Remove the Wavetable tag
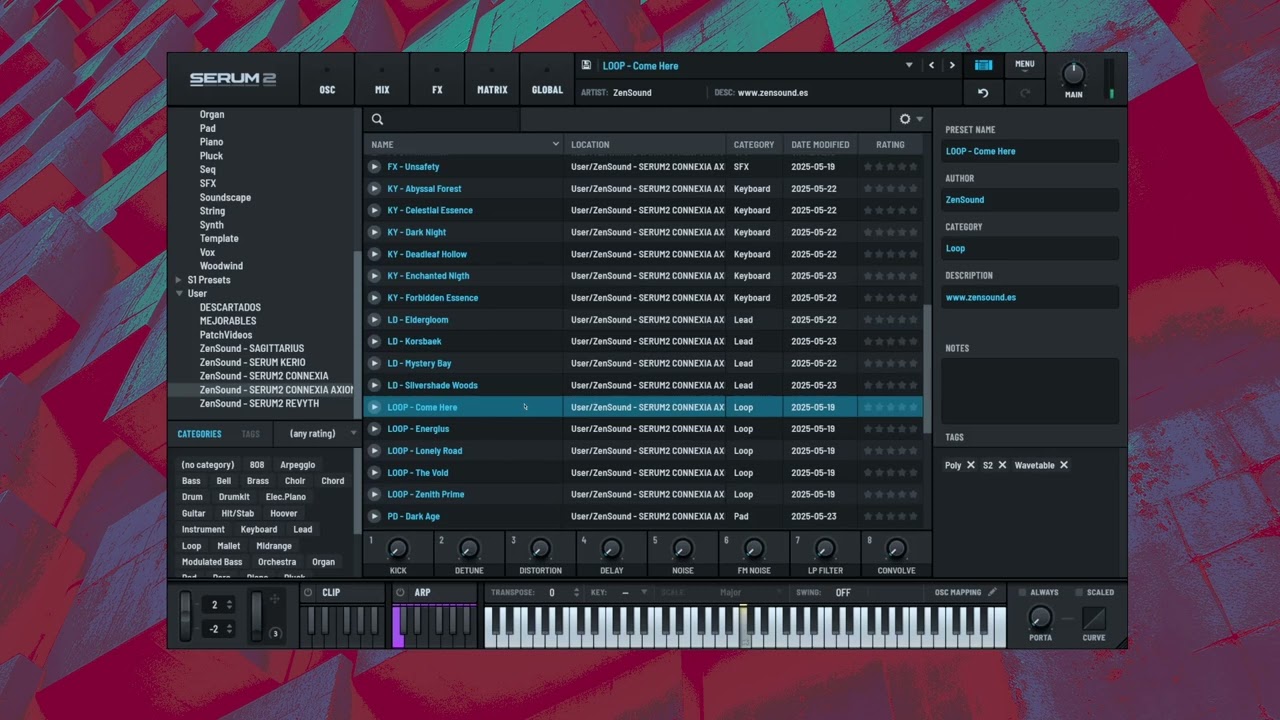The image size is (1280, 720). click(1063, 465)
